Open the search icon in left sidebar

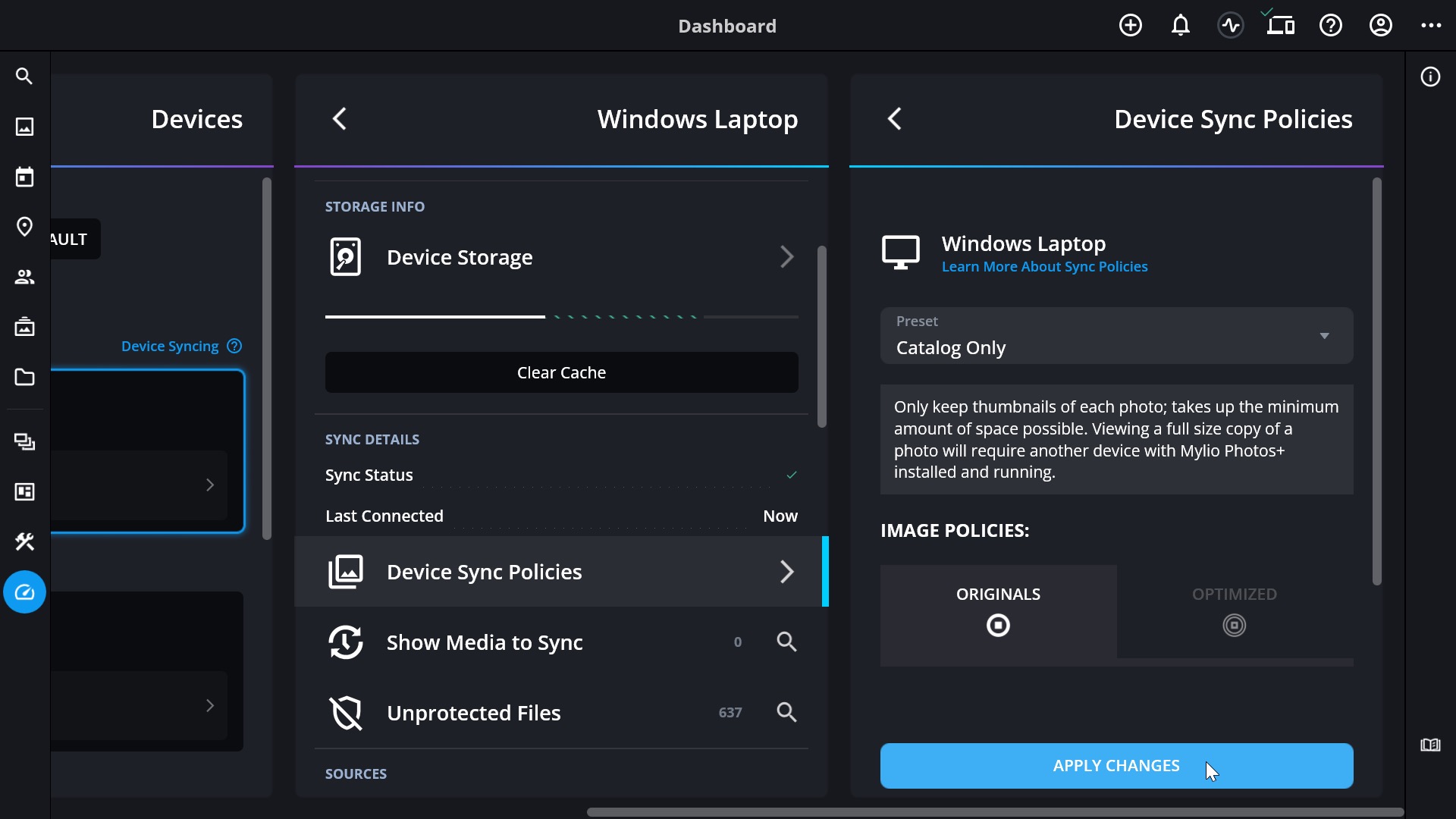pos(24,77)
